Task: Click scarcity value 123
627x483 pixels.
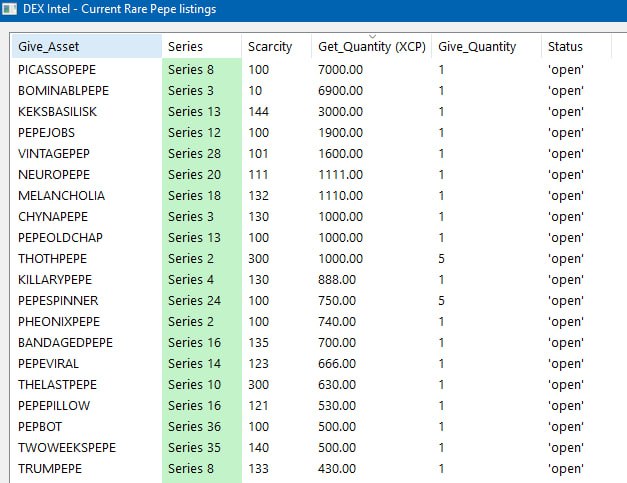Action: (258, 363)
